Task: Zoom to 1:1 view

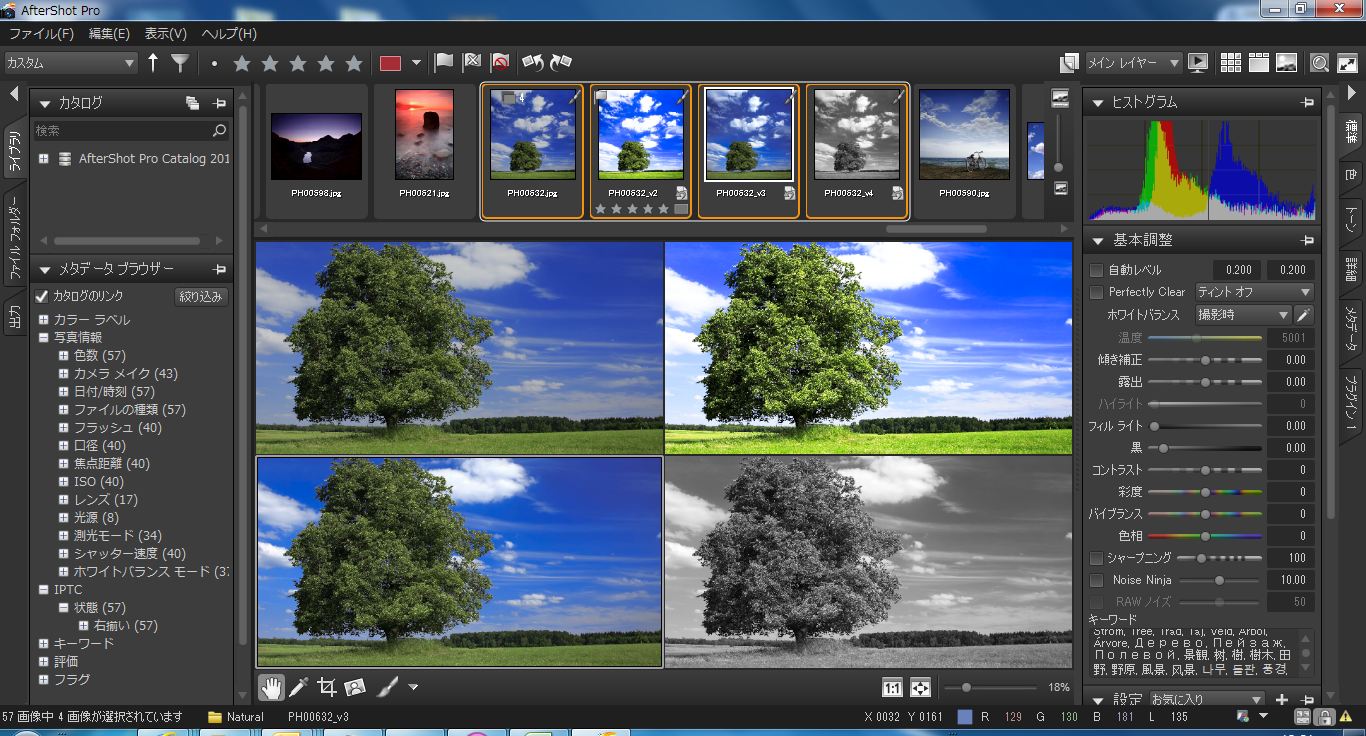Action: point(892,688)
